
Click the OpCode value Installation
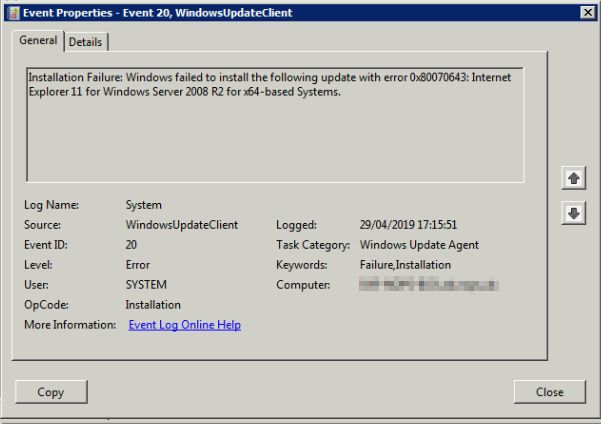(153, 304)
